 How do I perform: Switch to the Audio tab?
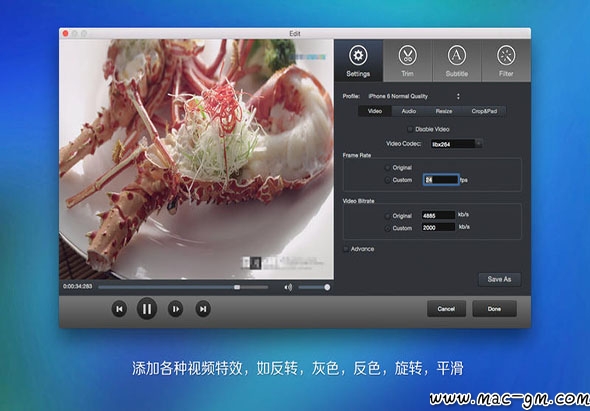[x=409, y=111]
